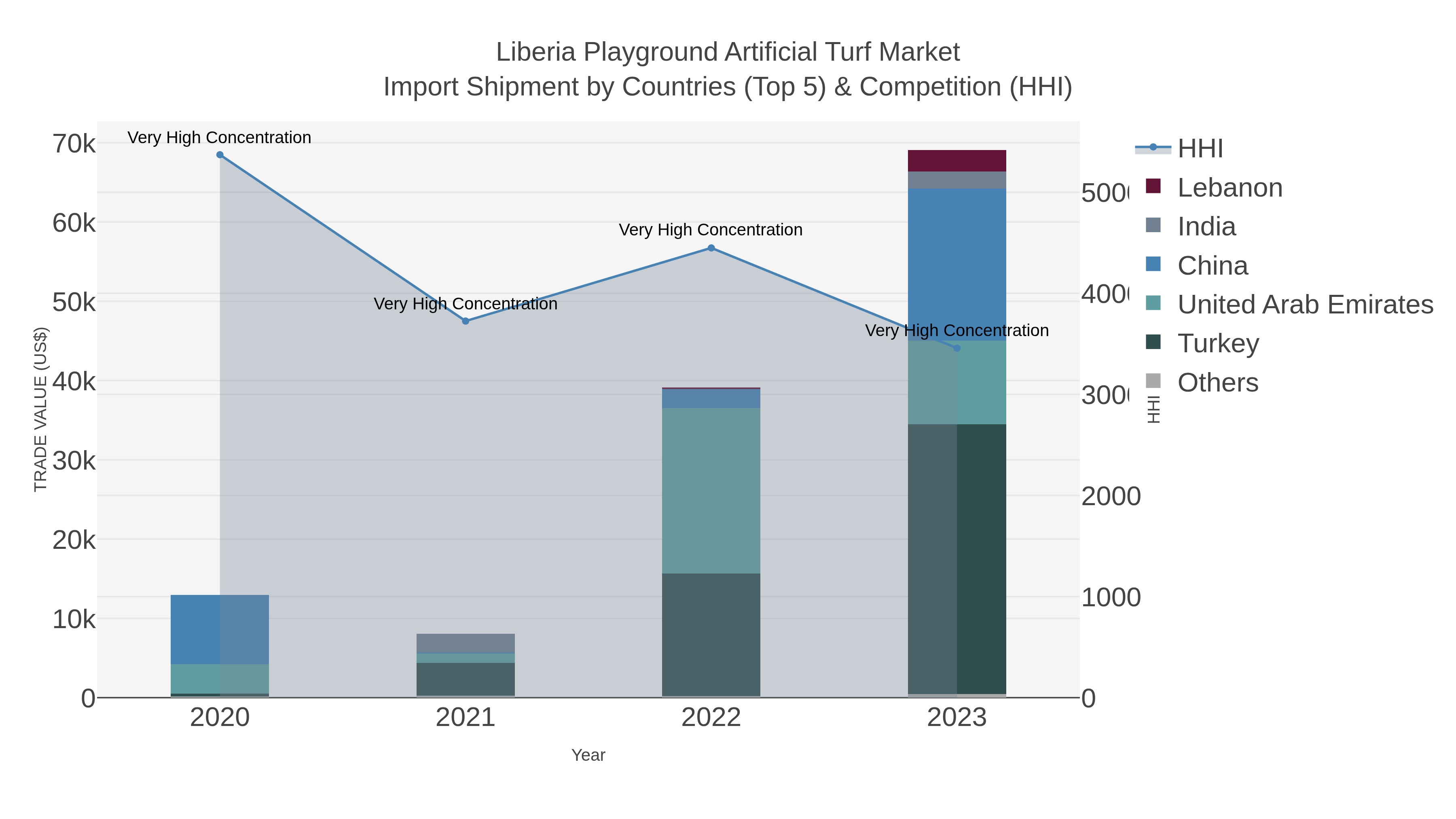This screenshot has height=819, width=1456.
Task: Click the Turkey dark green legend swatch
Action: (1153, 342)
